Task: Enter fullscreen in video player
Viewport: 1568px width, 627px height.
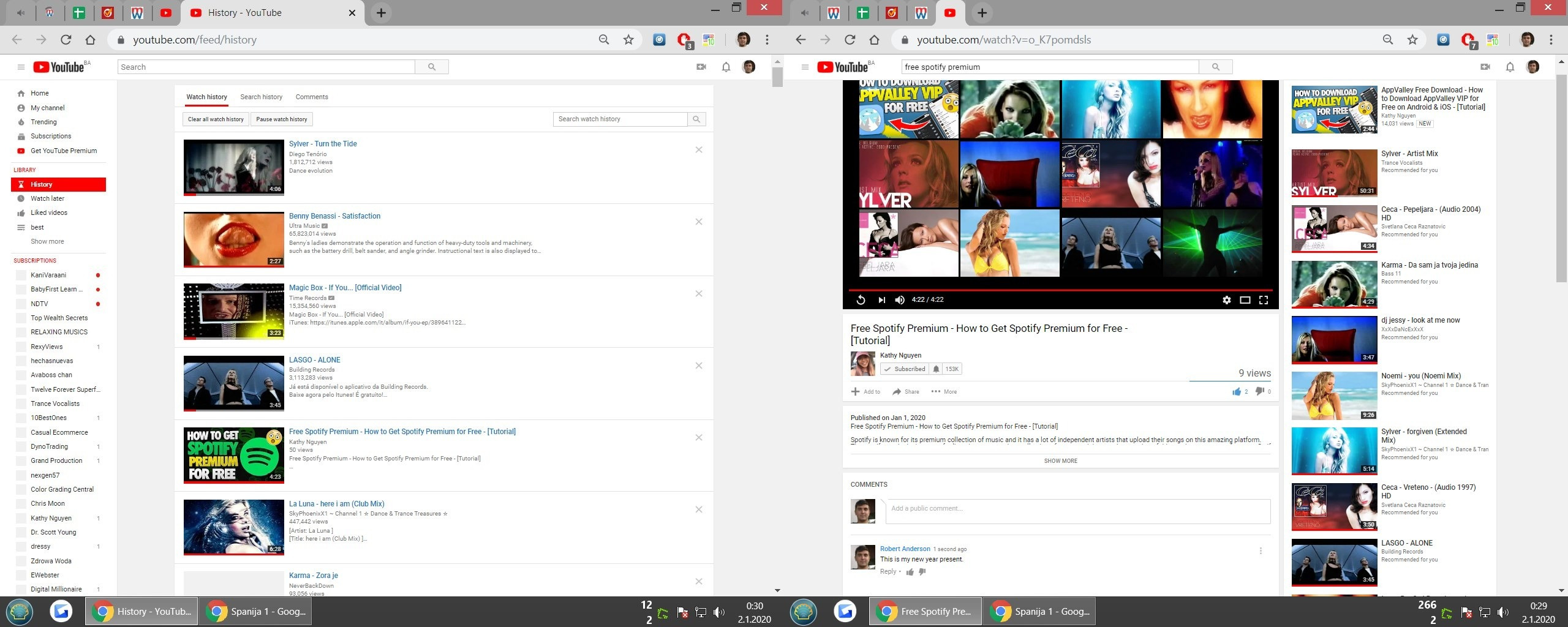Action: click(x=1263, y=300)
